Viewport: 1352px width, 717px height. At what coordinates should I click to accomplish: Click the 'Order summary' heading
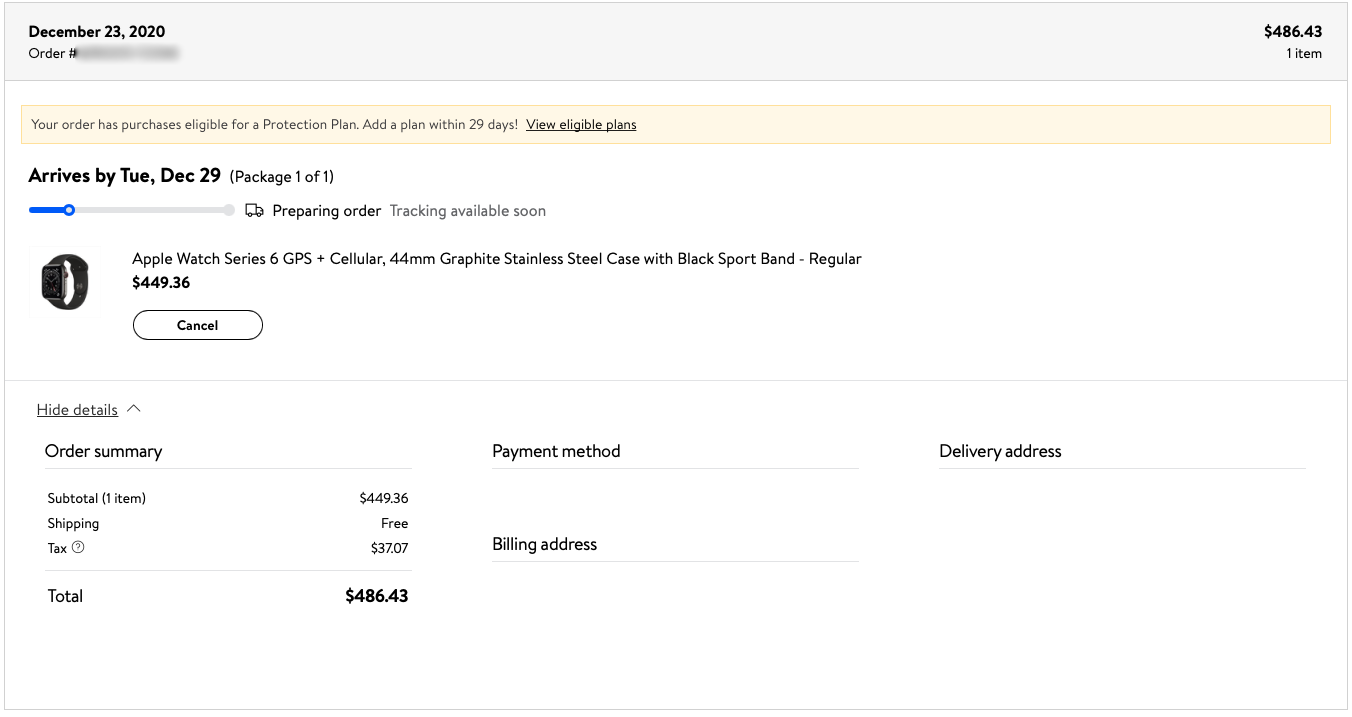[x=104, y=451]
